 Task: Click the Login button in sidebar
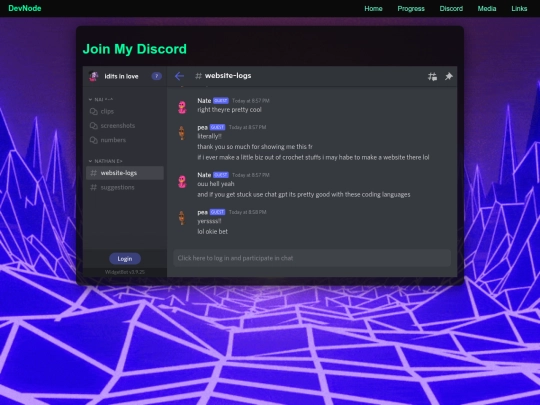(x=125, y=259)
